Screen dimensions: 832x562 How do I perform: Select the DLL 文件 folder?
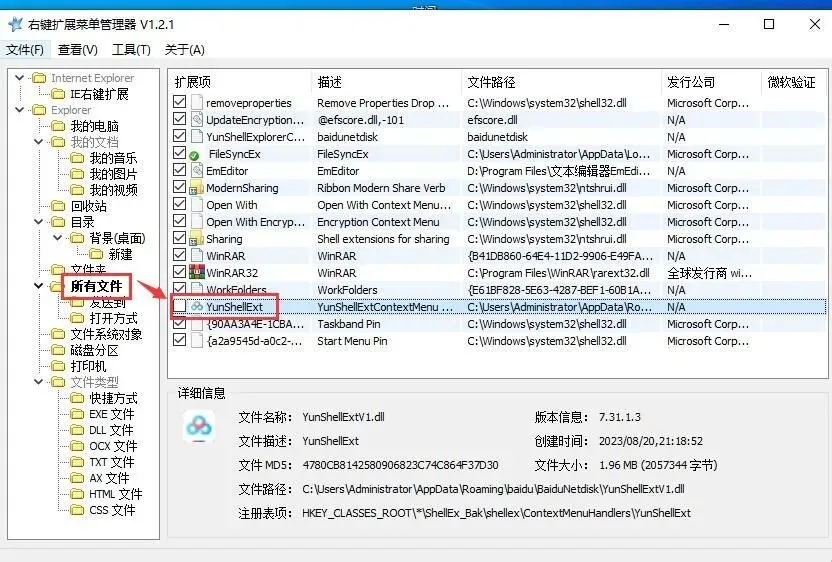coord(111,430)
